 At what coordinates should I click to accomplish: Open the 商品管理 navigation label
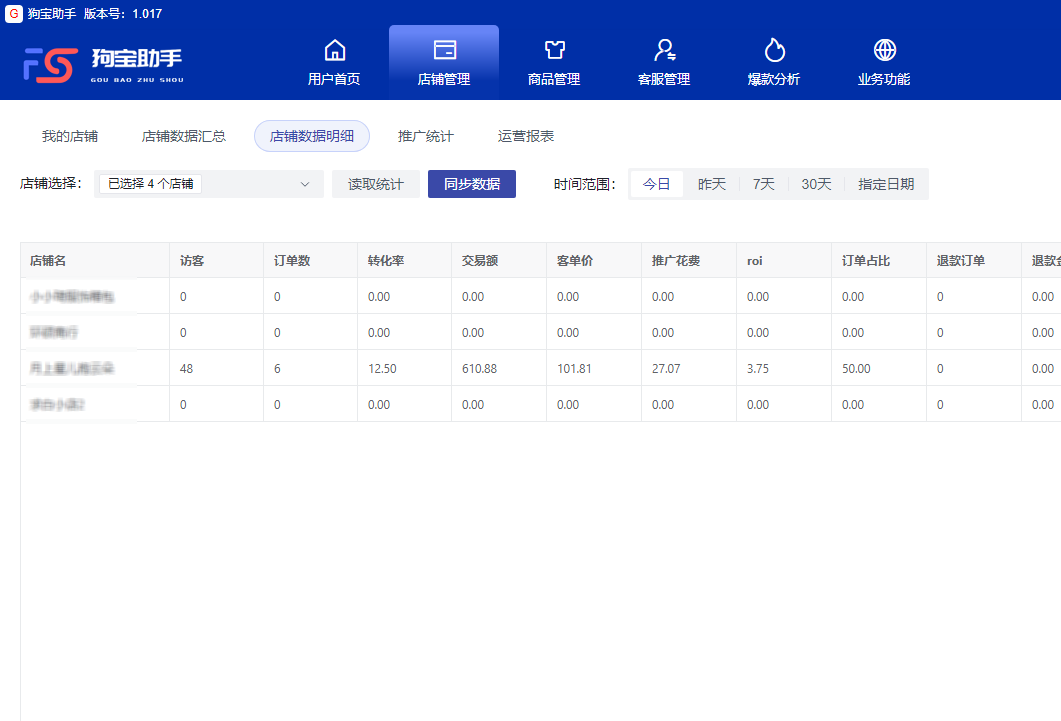tap(554, 79)
